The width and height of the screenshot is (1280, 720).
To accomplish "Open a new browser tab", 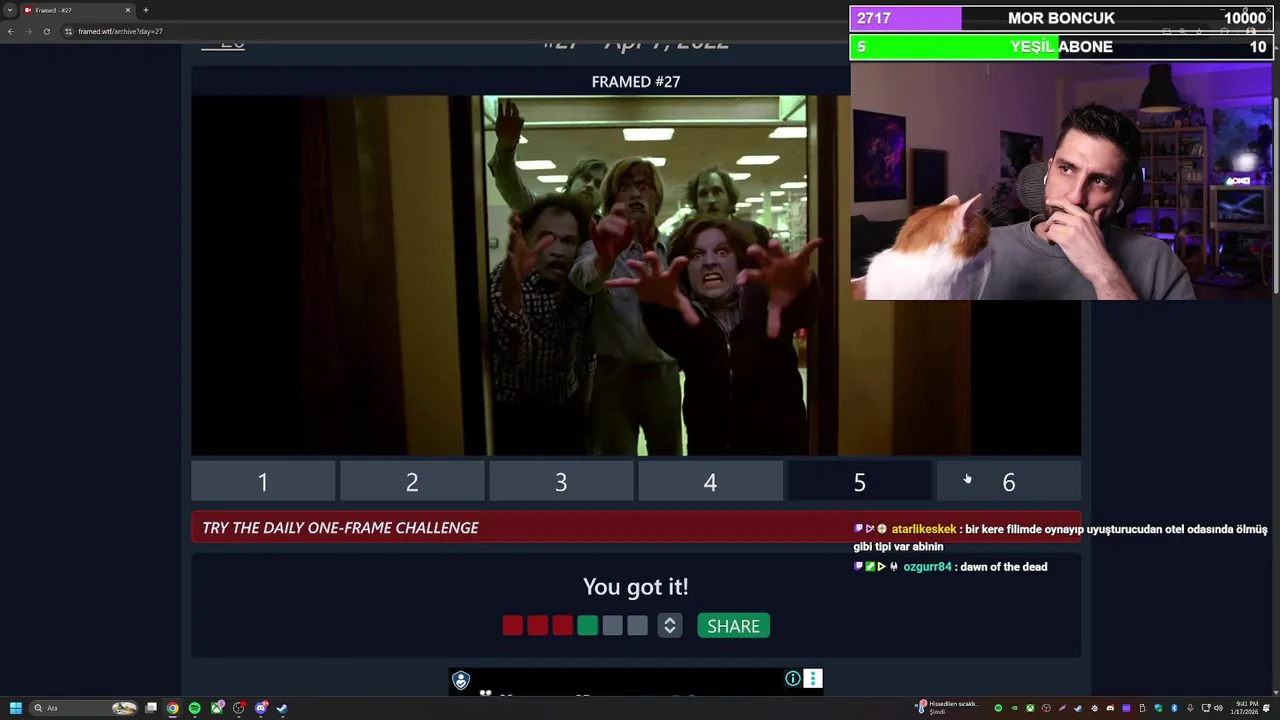I will [x=146, y=10].
